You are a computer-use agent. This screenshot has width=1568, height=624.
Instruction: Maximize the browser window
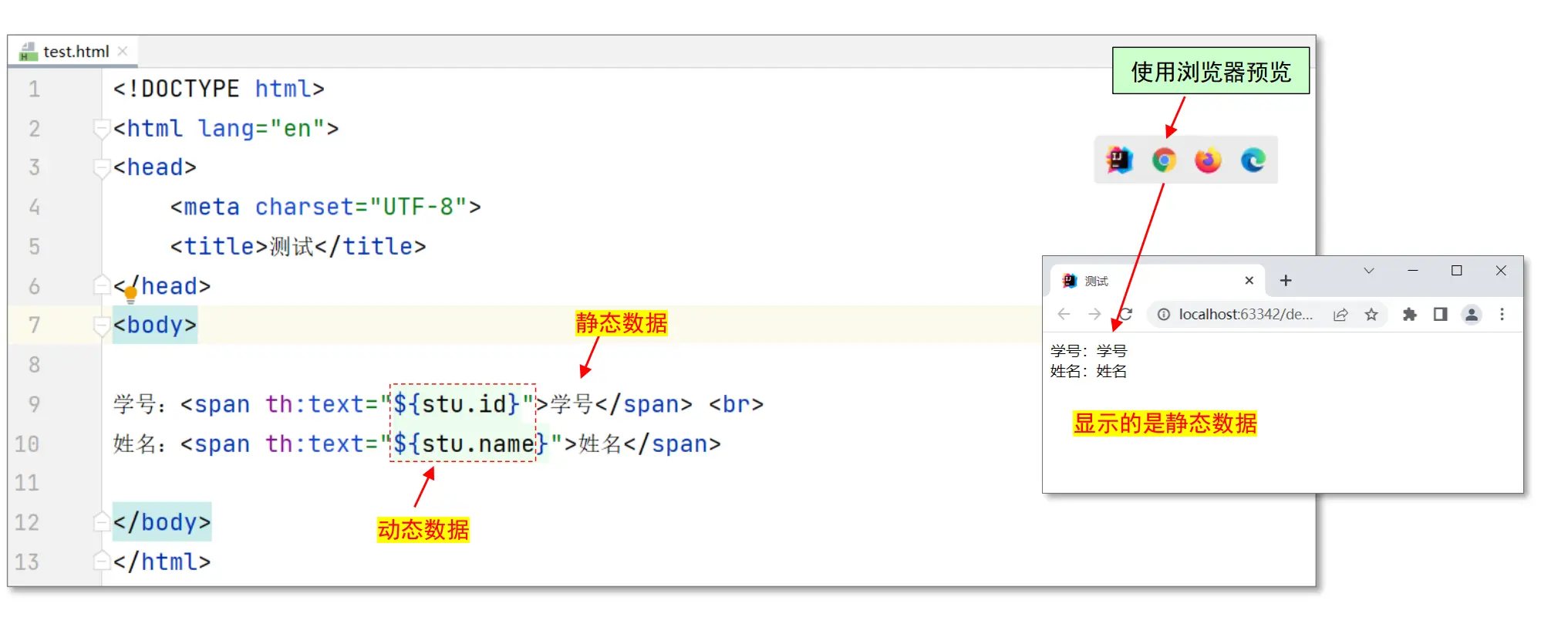pyautogui.click(x=1457, y=271)
